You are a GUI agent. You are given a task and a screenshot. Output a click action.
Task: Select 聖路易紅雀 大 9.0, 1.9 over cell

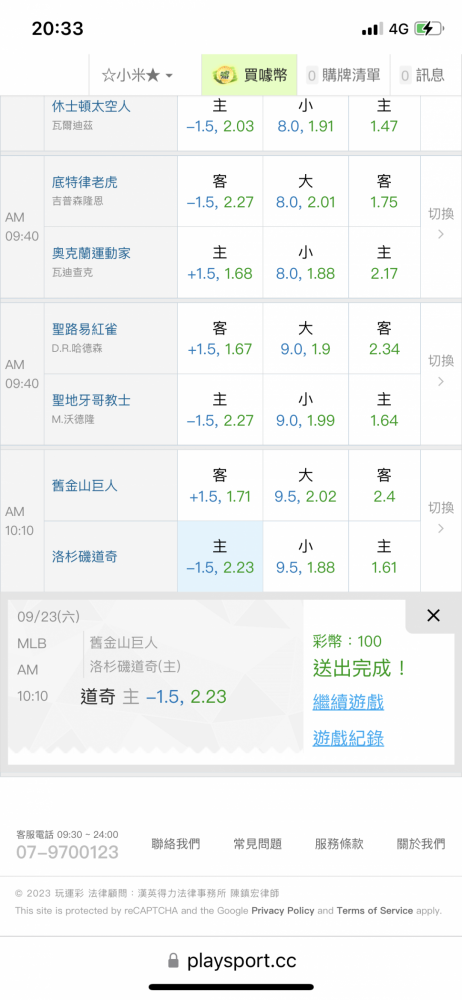tap(306, 338)
